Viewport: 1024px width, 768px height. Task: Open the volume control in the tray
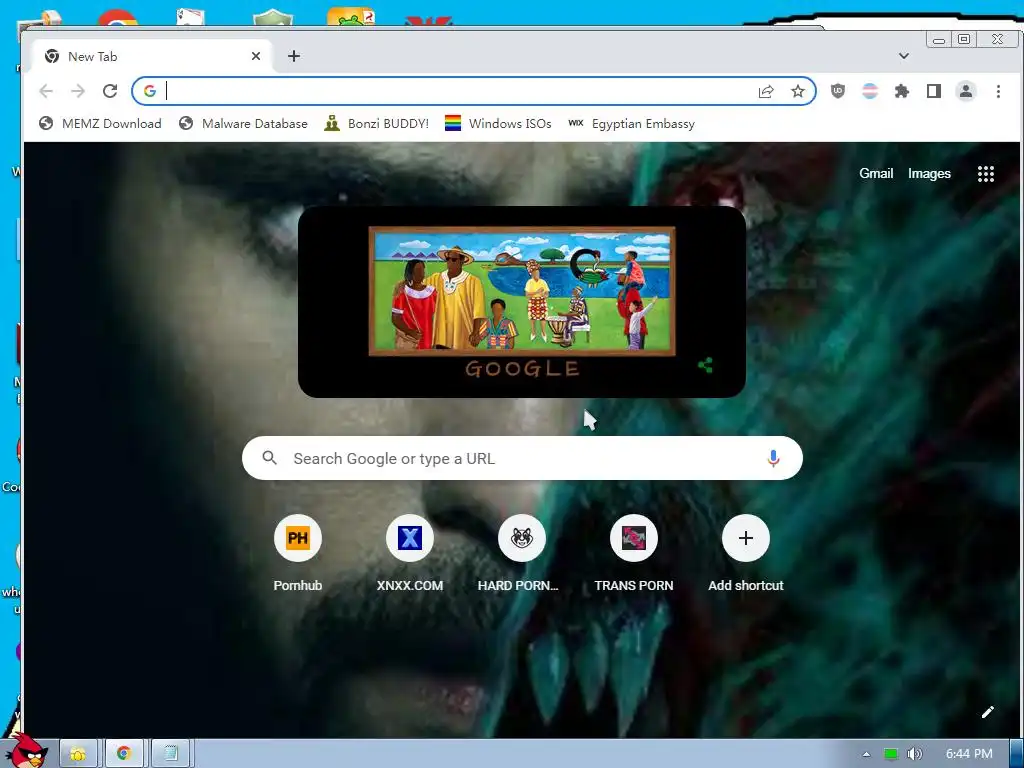pos(914,754)
